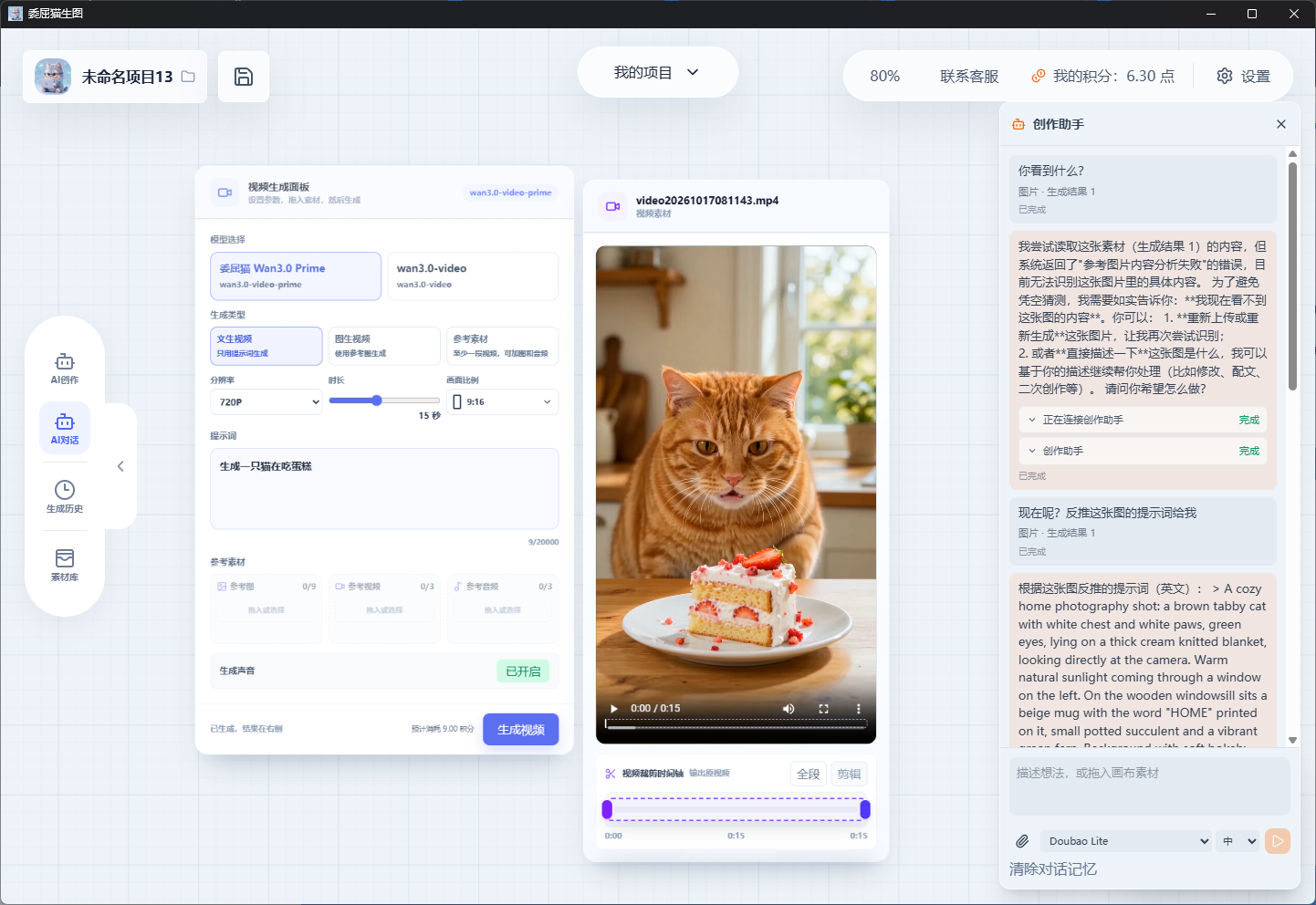Open the 720P resolution dropdown
Image resolution: width=1316 pixels, height=905 pixels.
[x=266, y=401]
